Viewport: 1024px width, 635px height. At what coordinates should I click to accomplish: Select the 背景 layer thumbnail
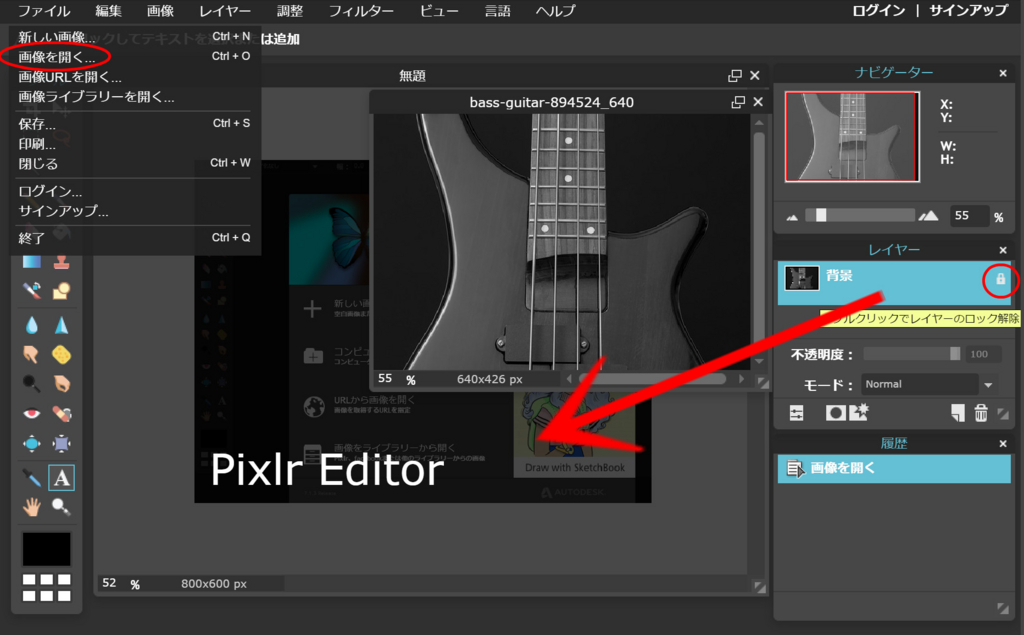[801, 278]
